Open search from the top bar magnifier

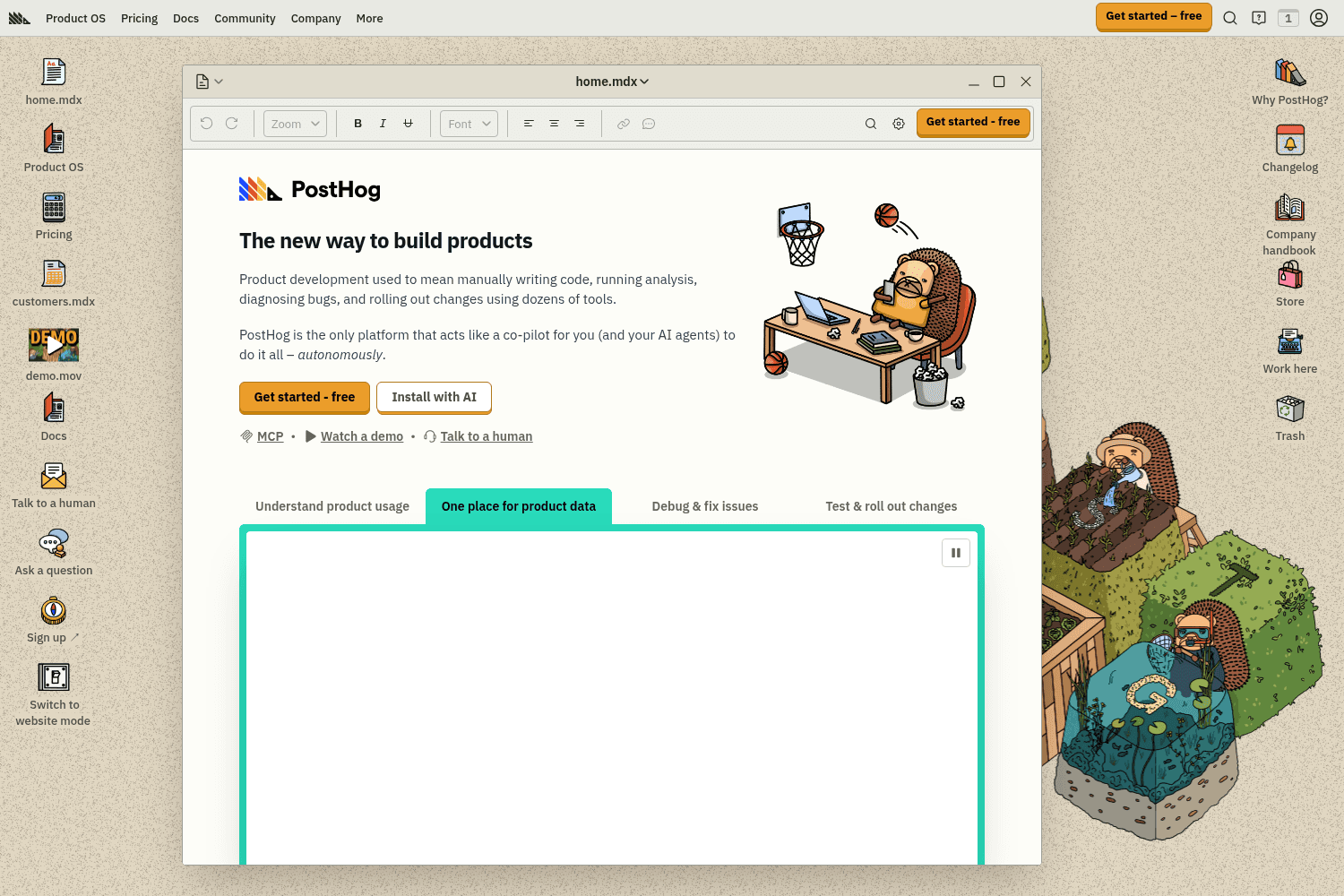[1230, 18]
